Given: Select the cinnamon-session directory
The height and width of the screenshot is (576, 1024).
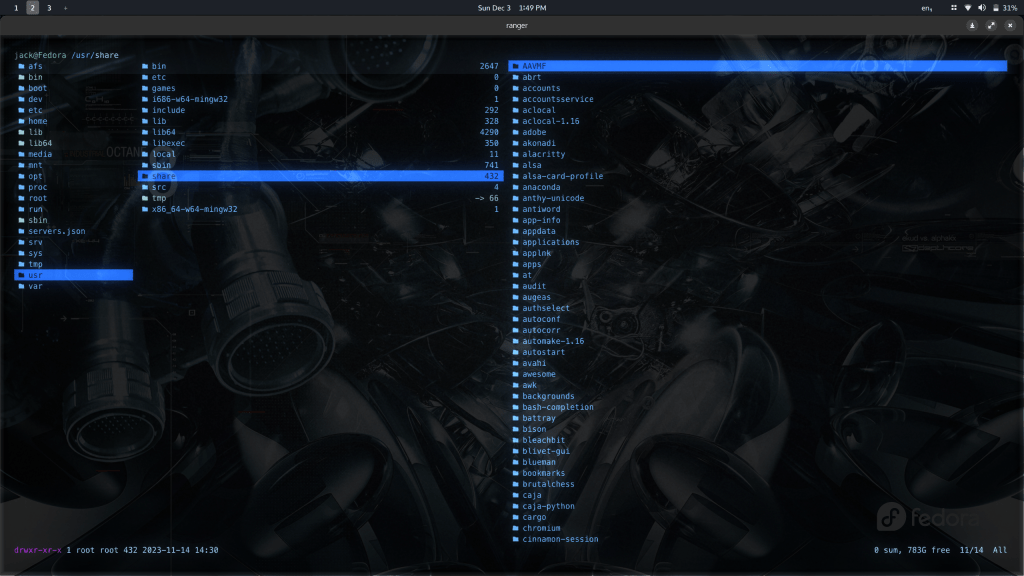Looking at the screenshot, I should (560, 539).
